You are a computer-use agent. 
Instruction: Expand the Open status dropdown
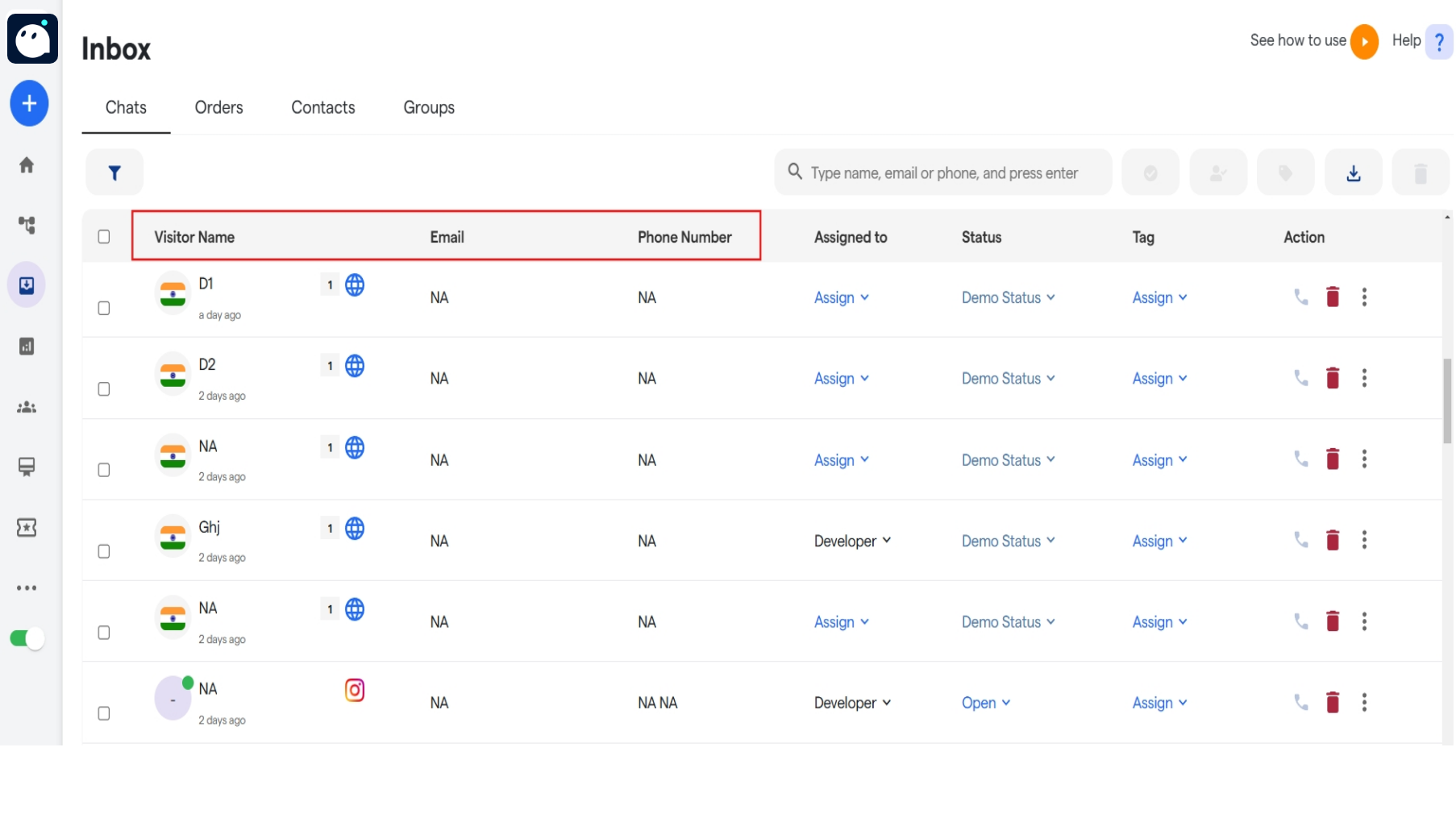click(x=985, y=704)
